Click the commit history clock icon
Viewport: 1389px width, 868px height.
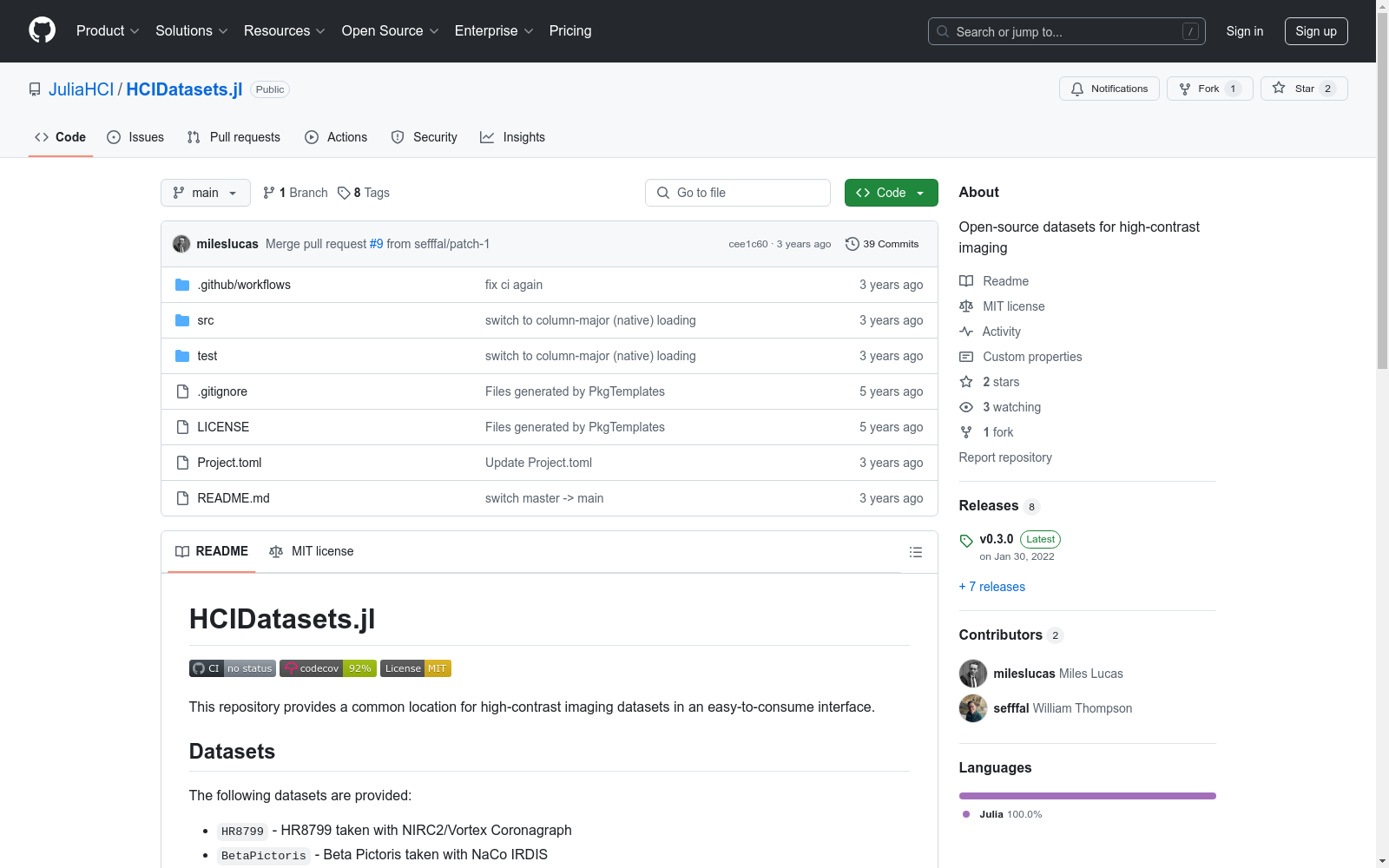point(852,244)
